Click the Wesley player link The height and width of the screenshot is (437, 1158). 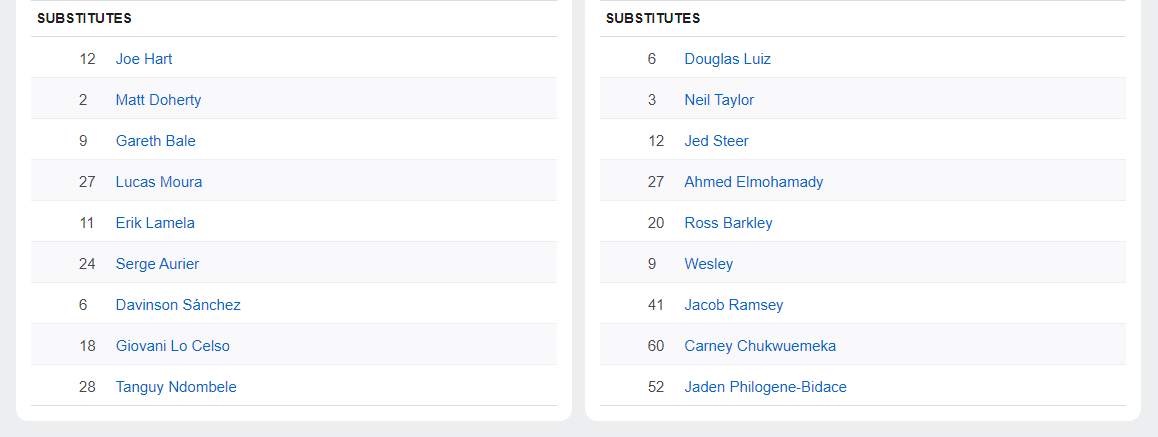(x=708, y=264)
